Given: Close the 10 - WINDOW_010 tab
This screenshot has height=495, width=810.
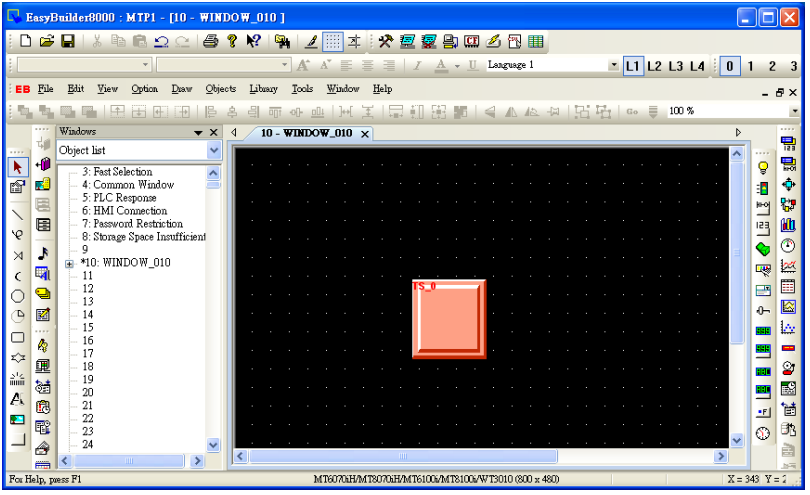Looking at the screenshot, I should coord(365,134).
